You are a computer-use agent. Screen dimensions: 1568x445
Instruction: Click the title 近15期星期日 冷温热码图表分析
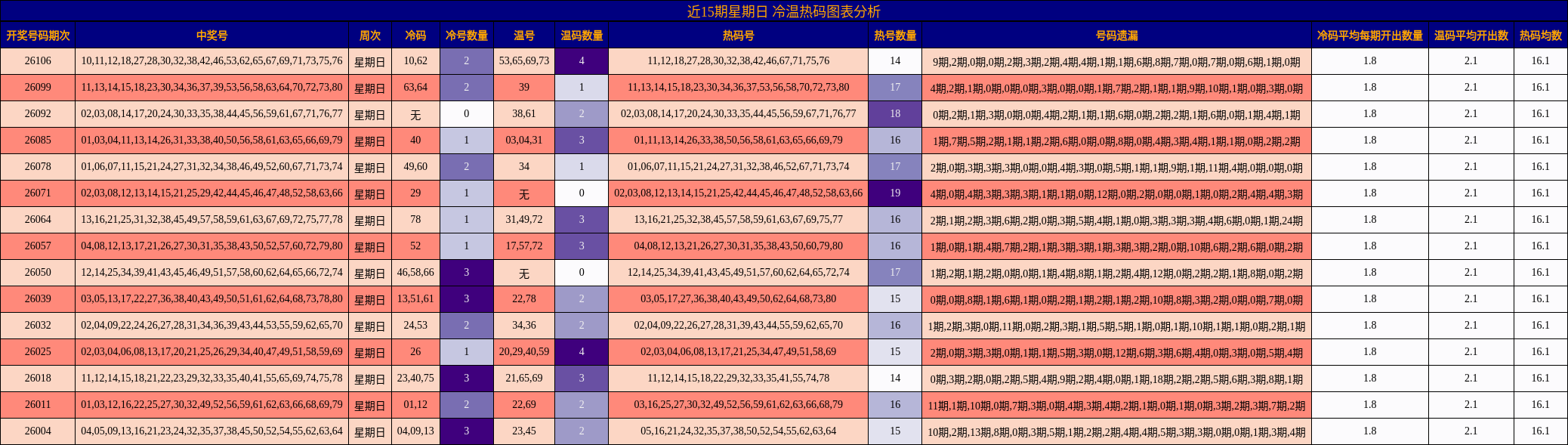pyautogui.click(x=783, y=11)
